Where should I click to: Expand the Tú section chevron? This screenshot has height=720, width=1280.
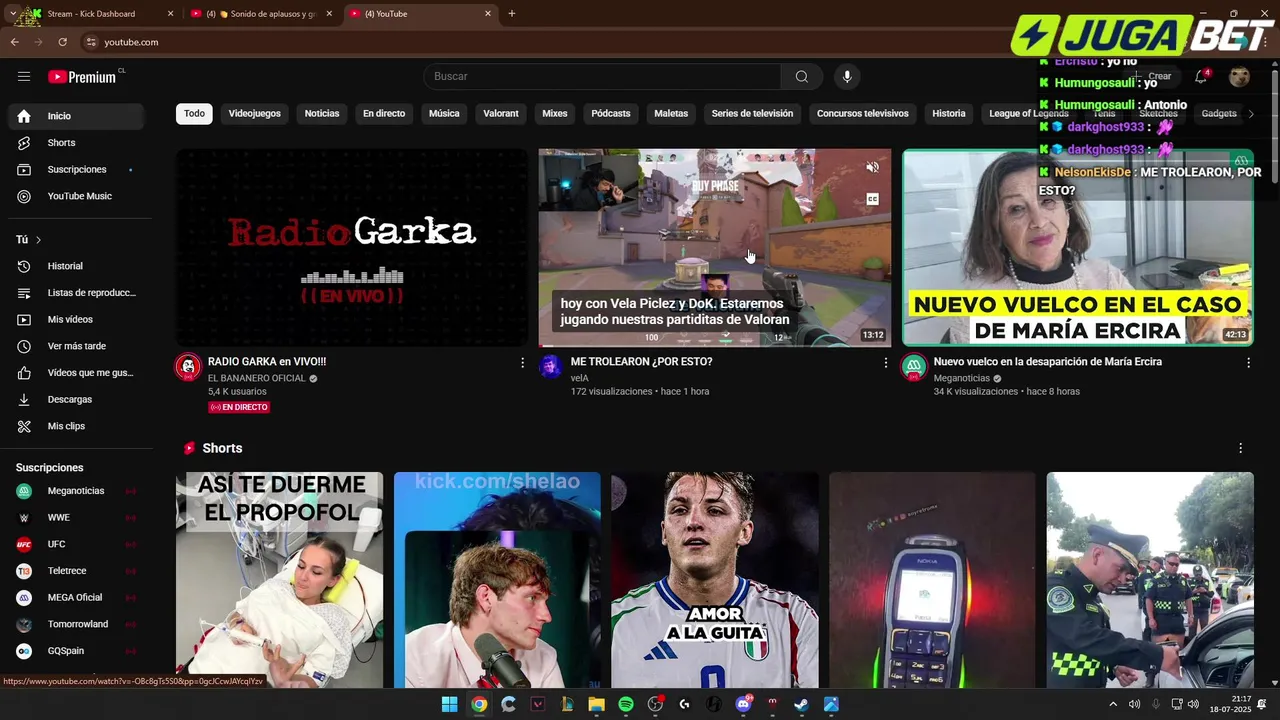[38, 240]
